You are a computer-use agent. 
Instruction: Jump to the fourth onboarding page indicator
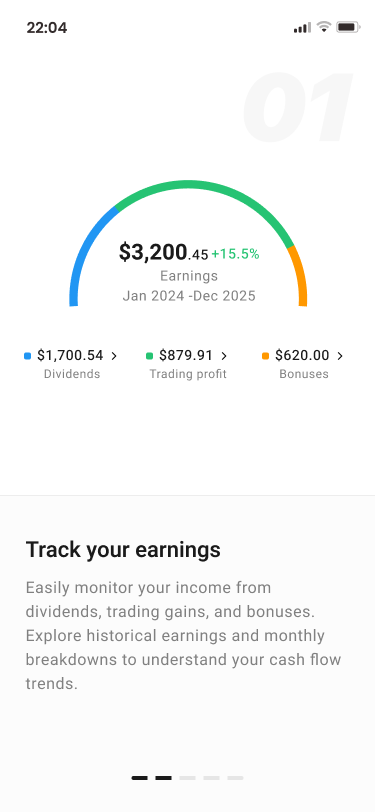211,778
